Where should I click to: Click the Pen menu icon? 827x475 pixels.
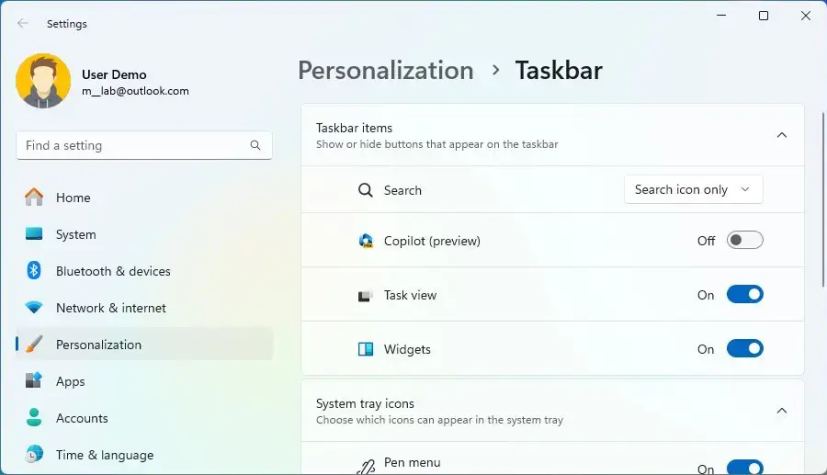coord(366,466)
